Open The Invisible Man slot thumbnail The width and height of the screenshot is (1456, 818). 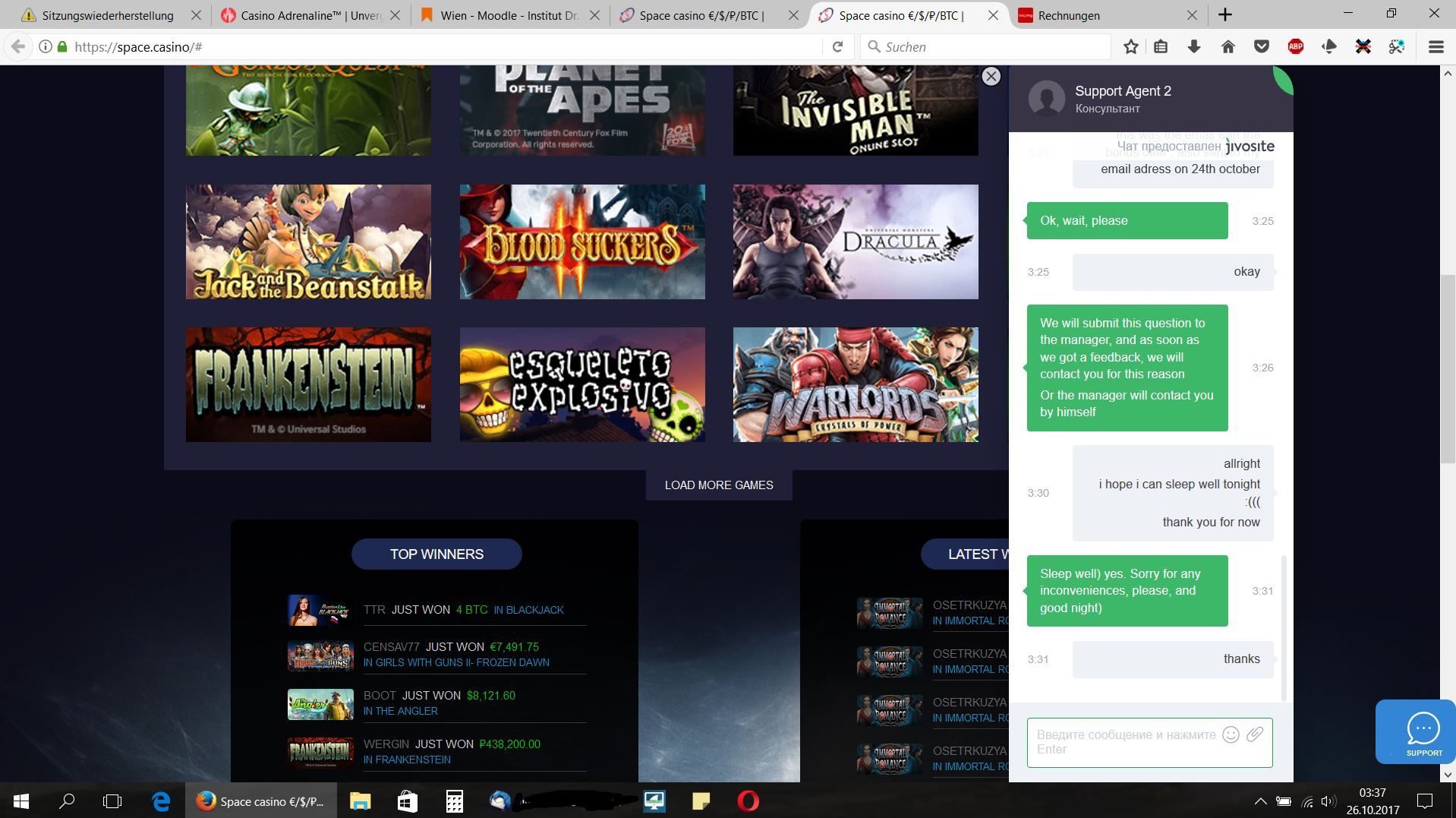click(856, 111)
